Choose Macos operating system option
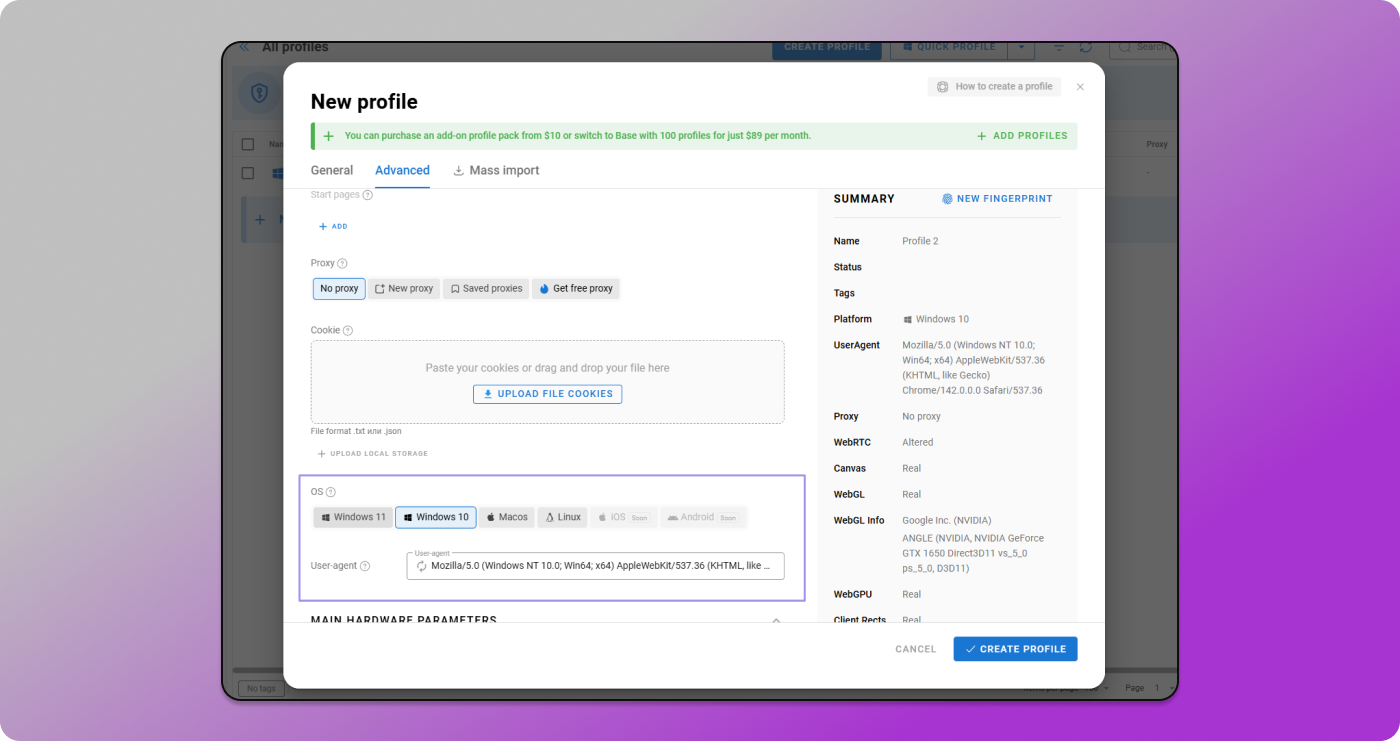The image size is (1400, 741). click(507, 517)
